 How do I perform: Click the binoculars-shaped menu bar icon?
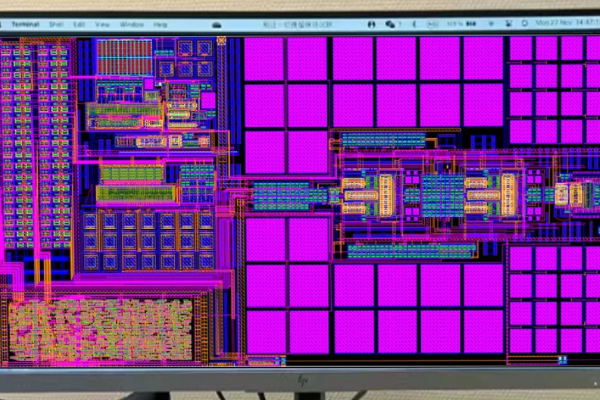[x=371, y=24]
